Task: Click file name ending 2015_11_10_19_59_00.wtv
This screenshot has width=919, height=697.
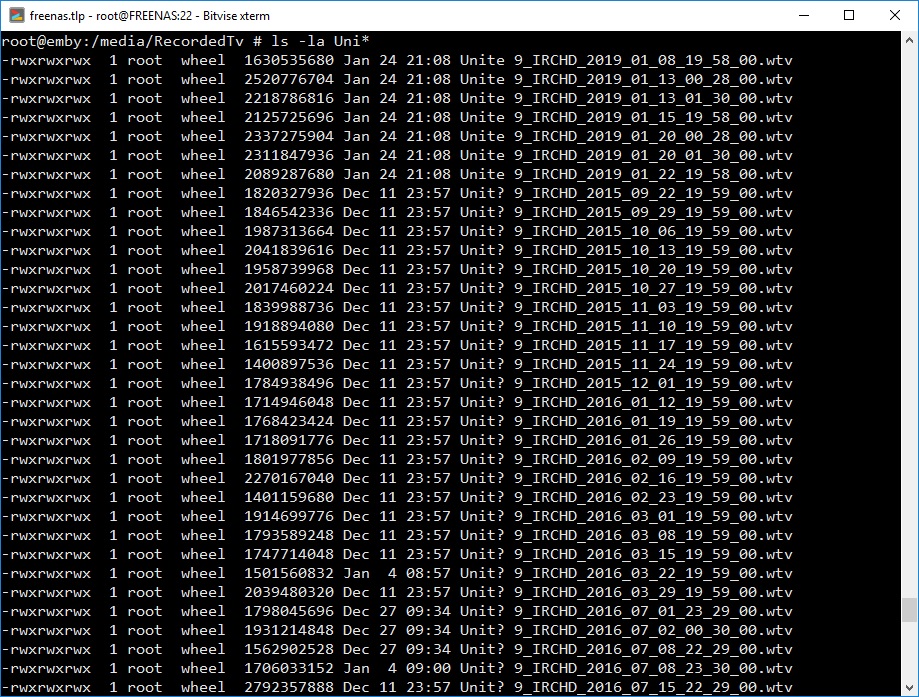Action: 626,326
